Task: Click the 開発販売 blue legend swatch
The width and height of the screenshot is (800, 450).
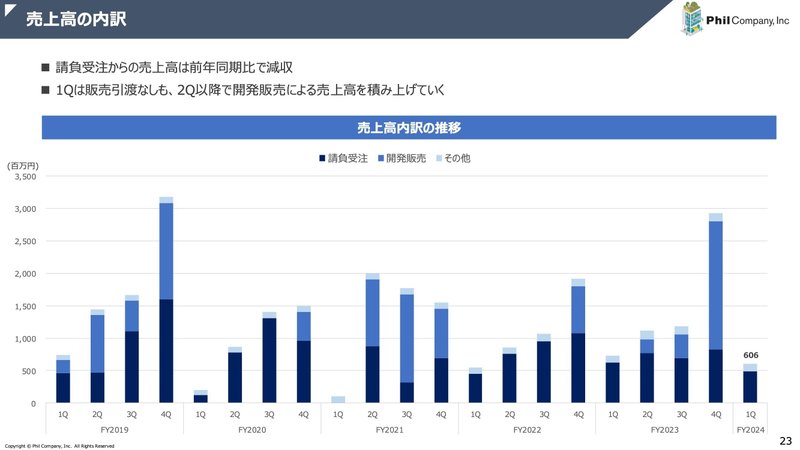Action: click(x=381, y=158)
